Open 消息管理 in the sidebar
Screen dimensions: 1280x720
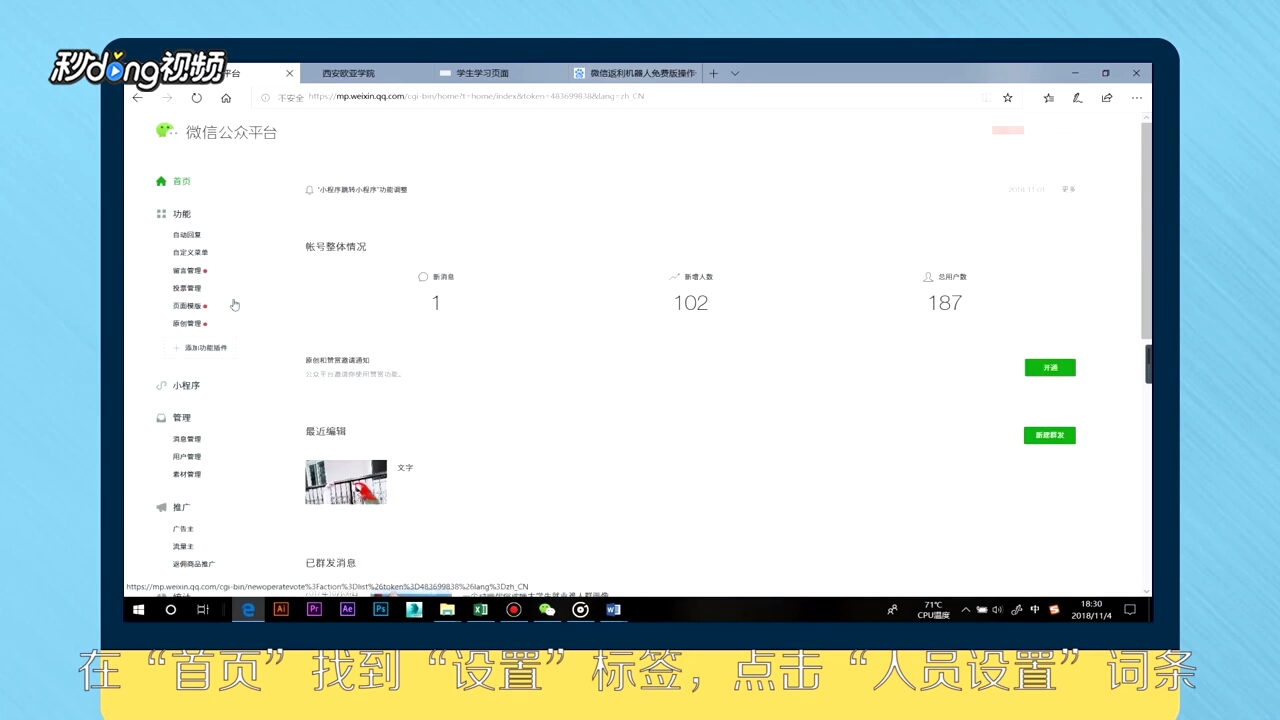[x=187, y=439]
